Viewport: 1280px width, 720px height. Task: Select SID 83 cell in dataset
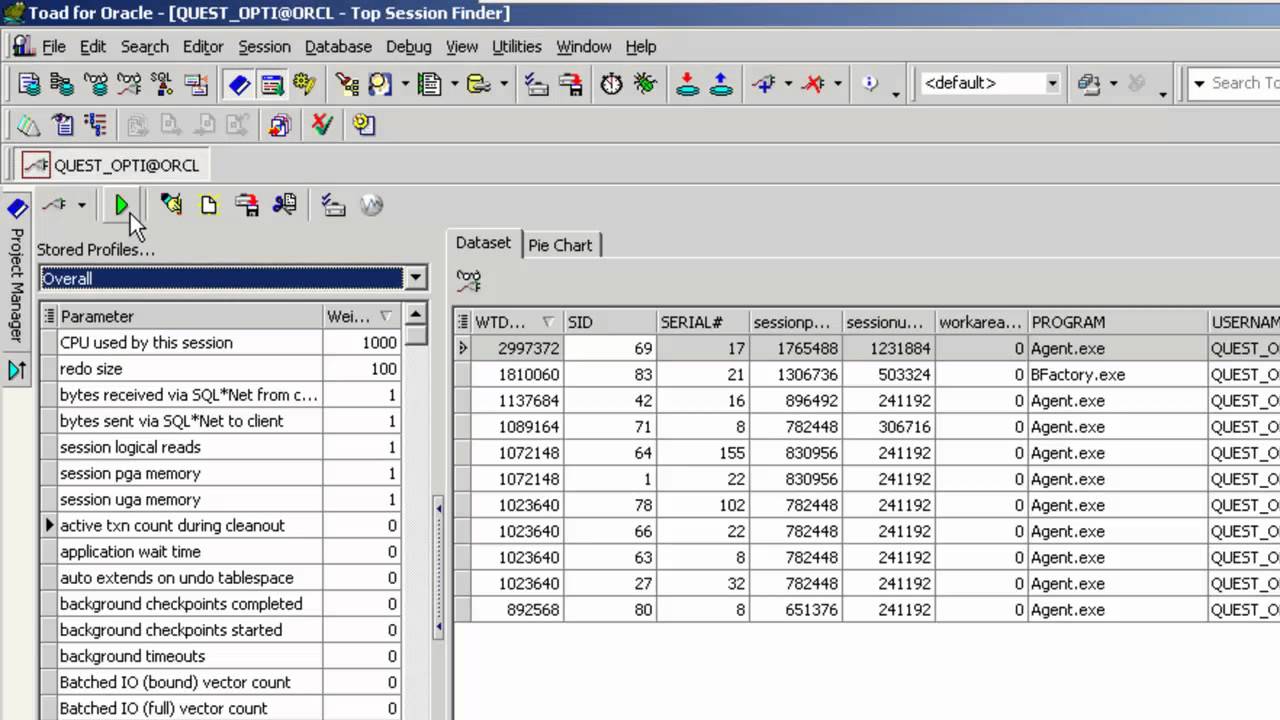point(610,374)
